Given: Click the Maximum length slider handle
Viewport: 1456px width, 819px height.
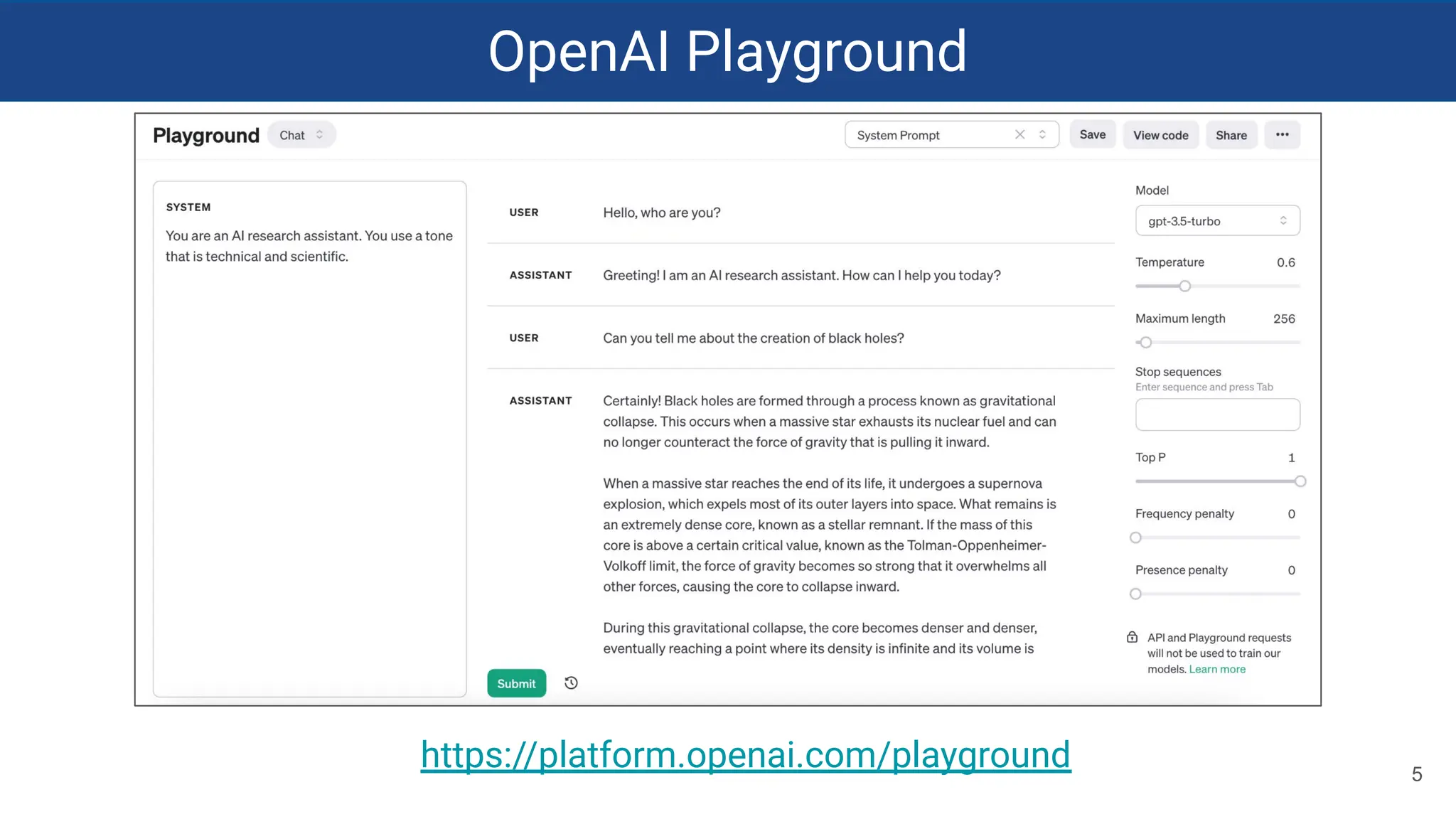Looking at the screenshot, I should pyautogui.click(x=1145, y=343).
